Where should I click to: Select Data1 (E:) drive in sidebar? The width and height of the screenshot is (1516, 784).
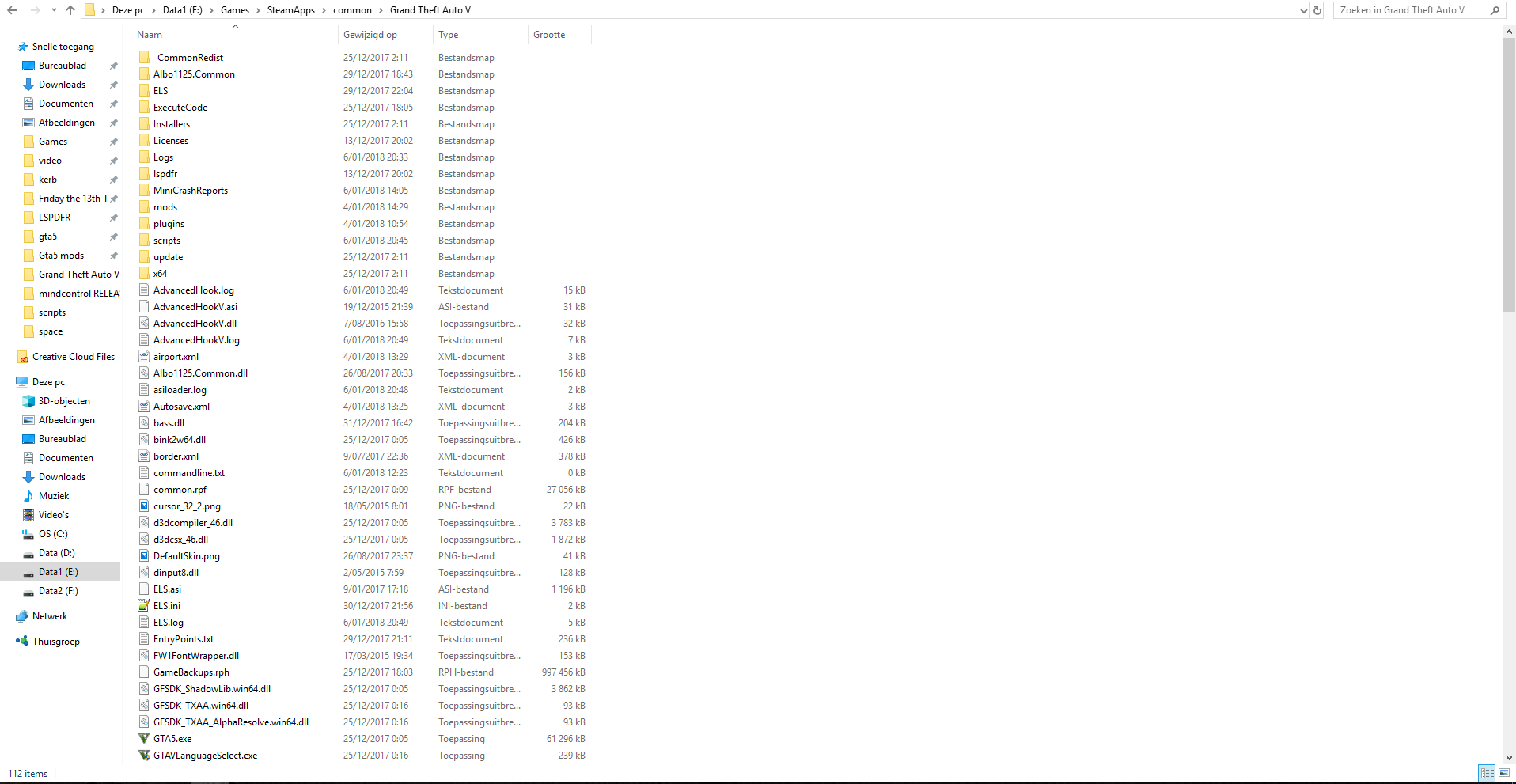pyautogui.click(x=60, y=572)
